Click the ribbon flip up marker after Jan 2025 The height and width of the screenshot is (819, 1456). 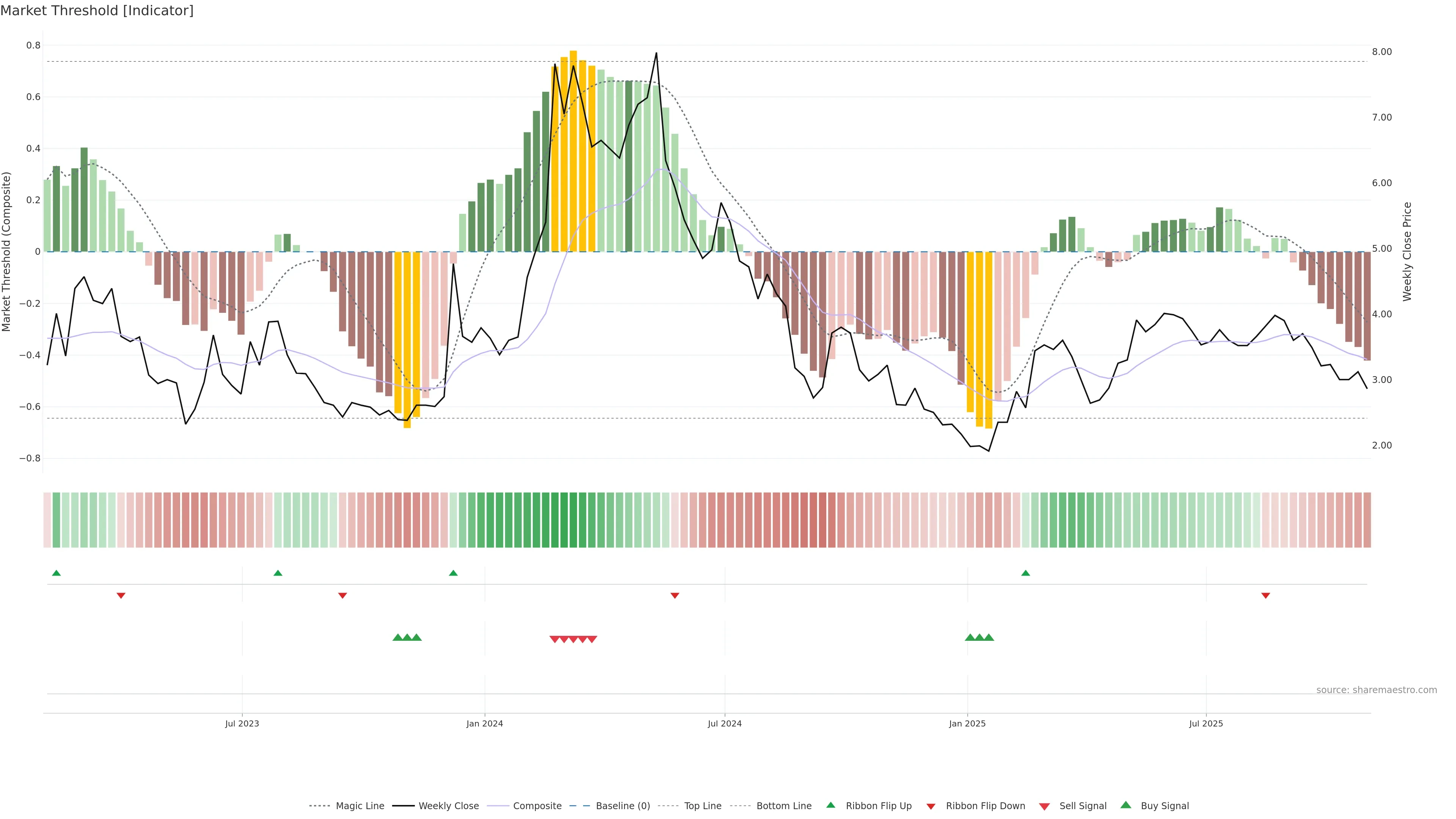1025,573
